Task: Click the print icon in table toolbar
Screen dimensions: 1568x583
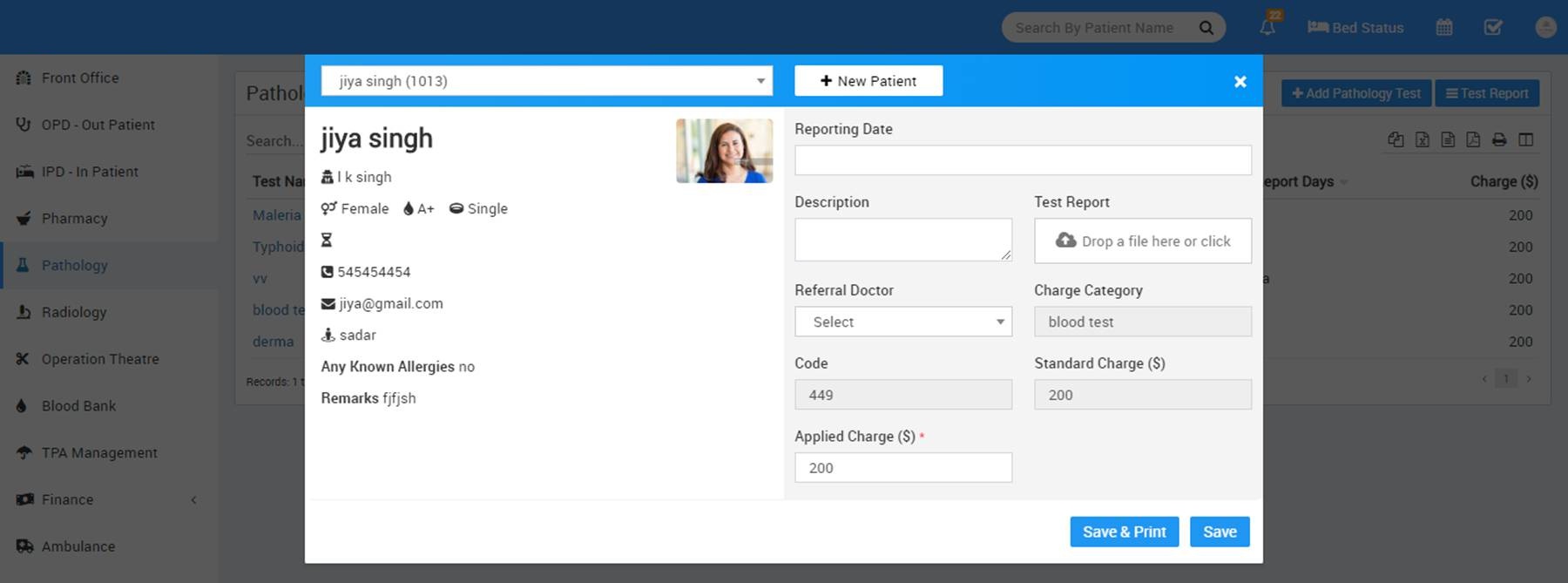Action: tap(1499, 139)
